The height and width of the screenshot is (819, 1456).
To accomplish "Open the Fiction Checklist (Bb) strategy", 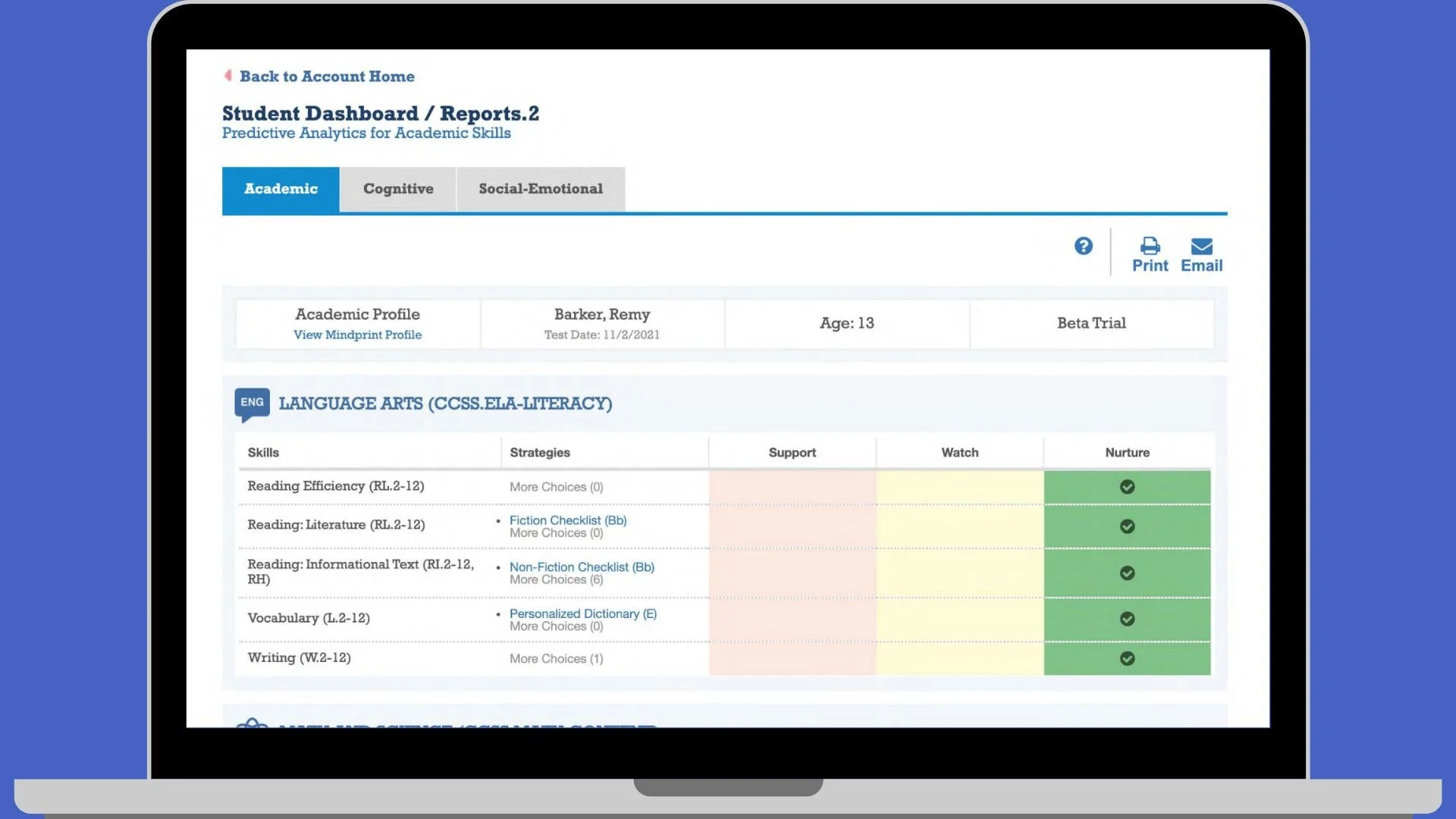I will point(567,520).
